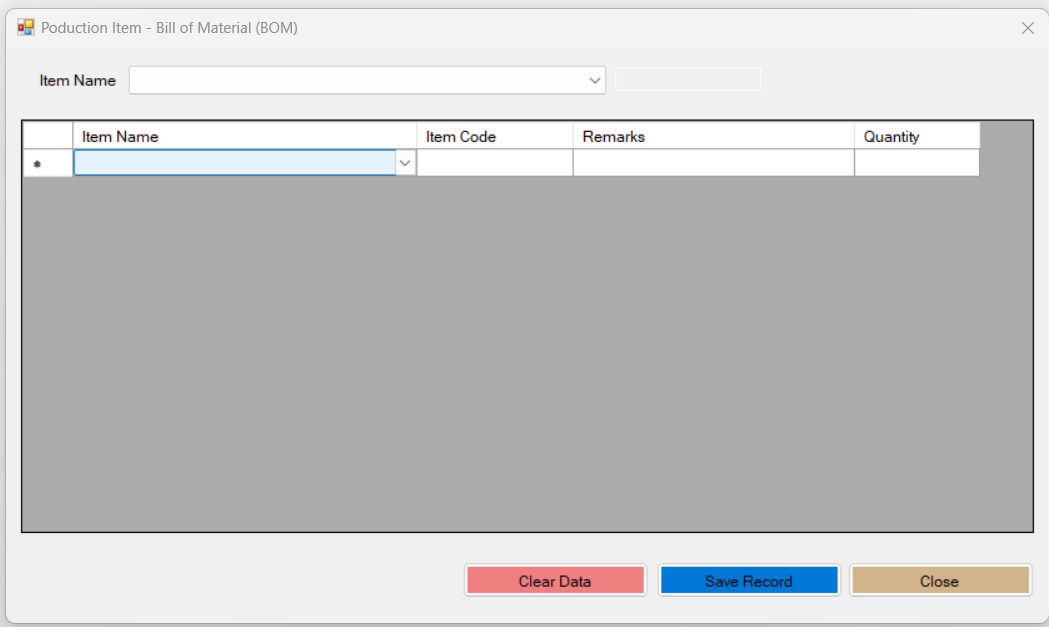Select the grid's Item Name cell
Screen dimensions: 1049x627
tap(235, 163)
